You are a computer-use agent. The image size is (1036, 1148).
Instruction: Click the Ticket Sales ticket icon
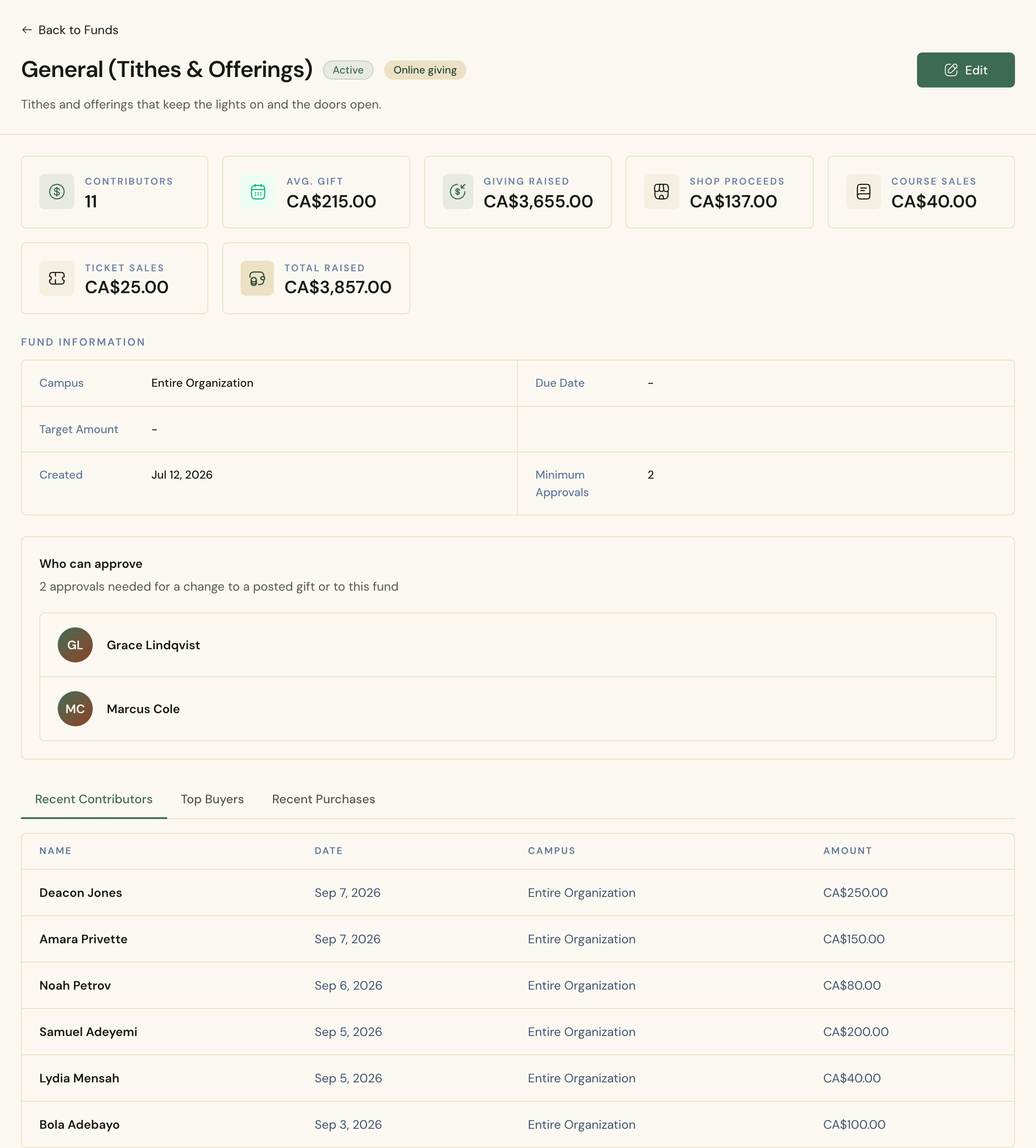pos(57,278)
